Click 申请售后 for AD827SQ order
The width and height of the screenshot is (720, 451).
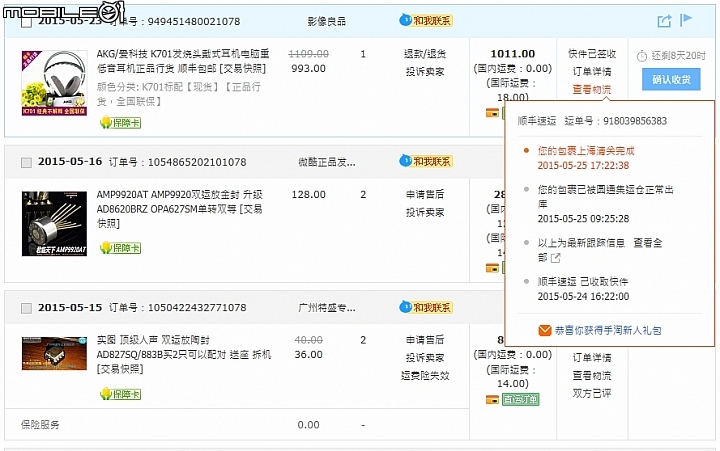click(425, 340)
